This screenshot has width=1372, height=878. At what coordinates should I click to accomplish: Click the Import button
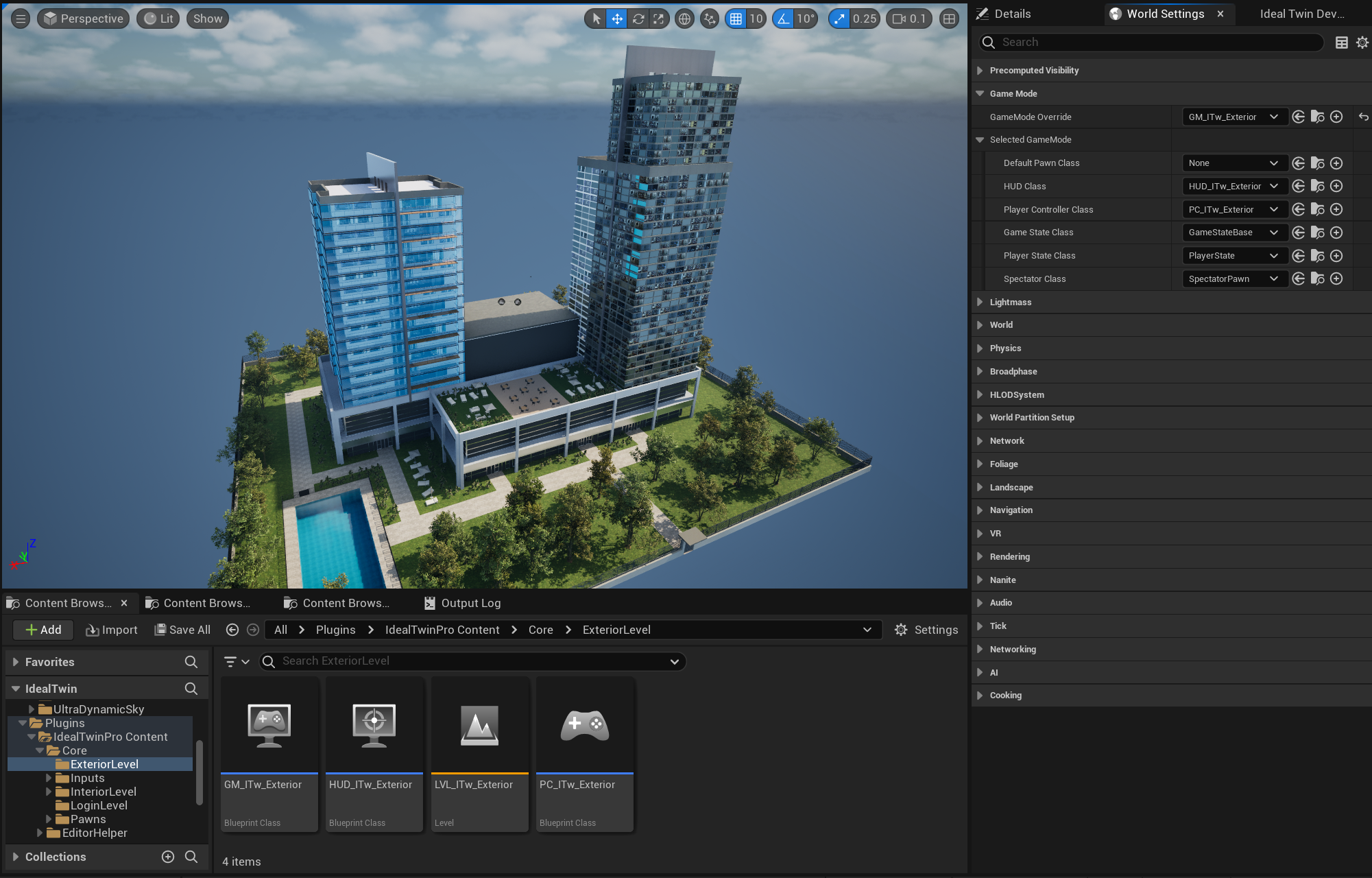(x=112, y=630)
